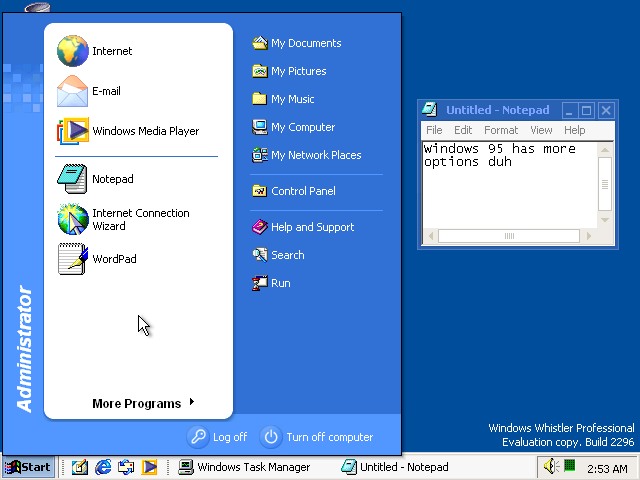Viewport: 640px width, 480px height.
Task: Launch Internet Explorer from quick launch
Action: click(103, 467)
